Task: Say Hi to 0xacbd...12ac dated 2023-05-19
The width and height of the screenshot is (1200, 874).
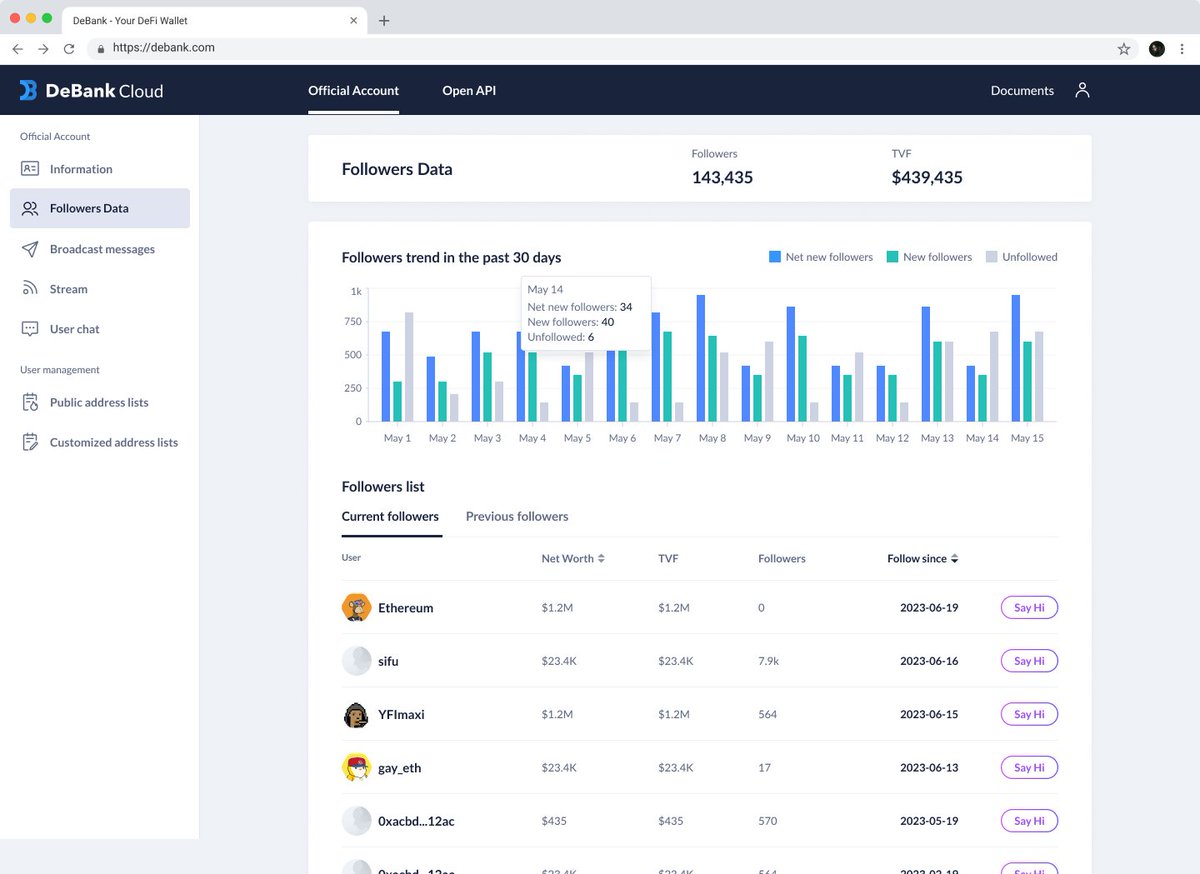Action: 1029,821
